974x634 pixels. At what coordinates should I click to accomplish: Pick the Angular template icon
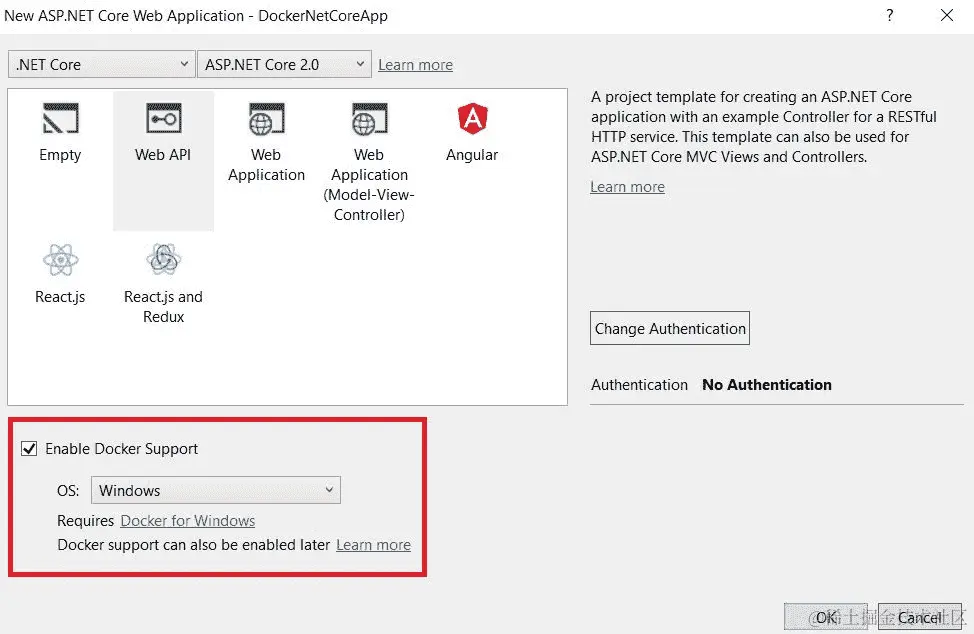click(473, 118)
